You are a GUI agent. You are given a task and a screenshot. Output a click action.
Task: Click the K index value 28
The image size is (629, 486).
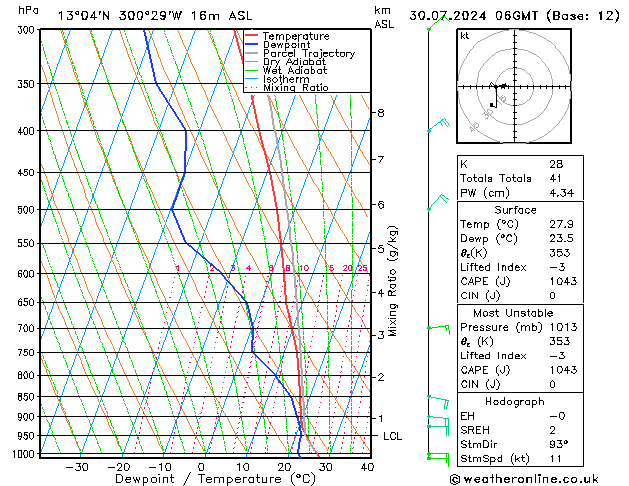[556, 164]
